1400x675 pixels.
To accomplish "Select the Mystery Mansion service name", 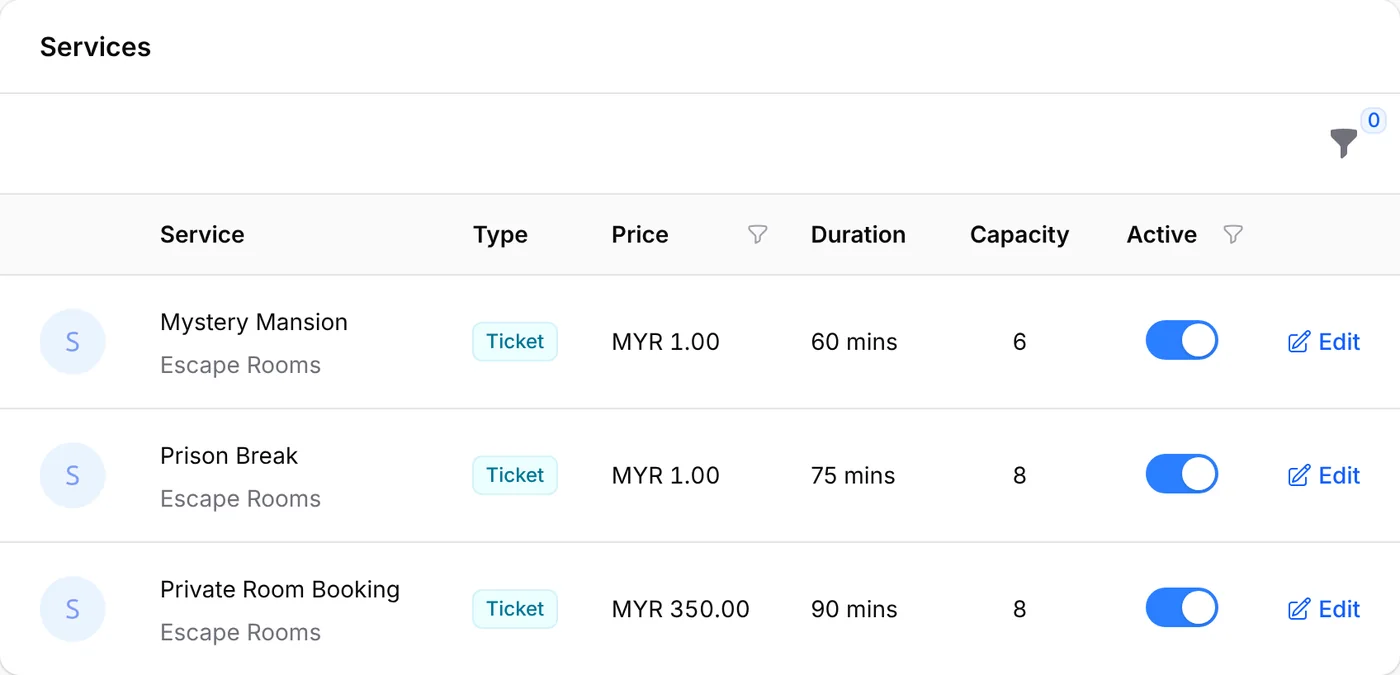I will click(254, 322).
